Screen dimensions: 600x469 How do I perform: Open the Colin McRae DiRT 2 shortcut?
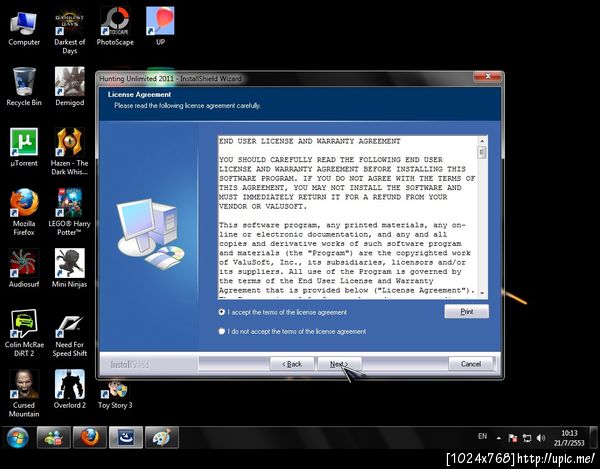click(x=24, y=333)
